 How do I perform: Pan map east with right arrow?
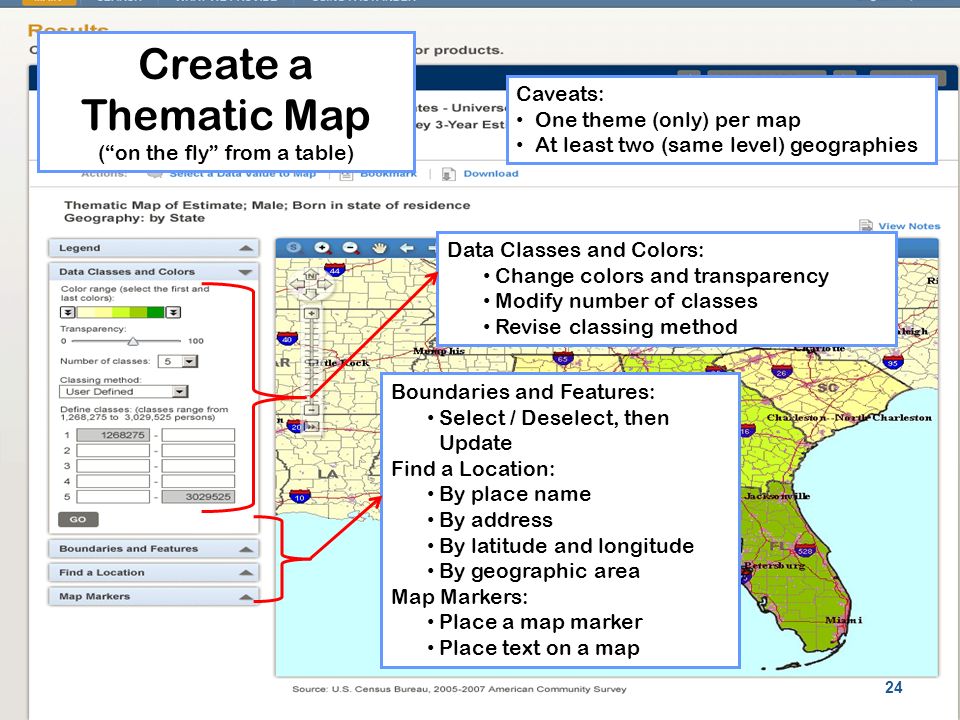point(324,284)
